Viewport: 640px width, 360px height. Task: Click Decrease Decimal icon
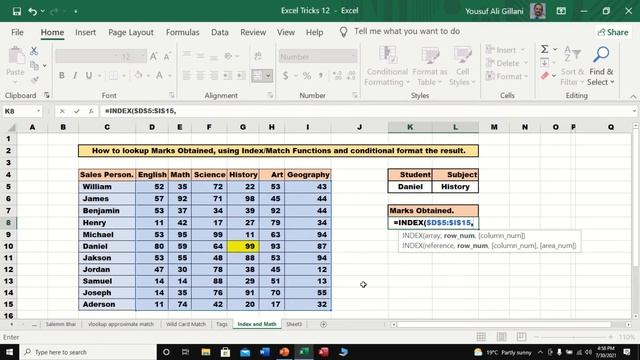click(x=351, y=76)
